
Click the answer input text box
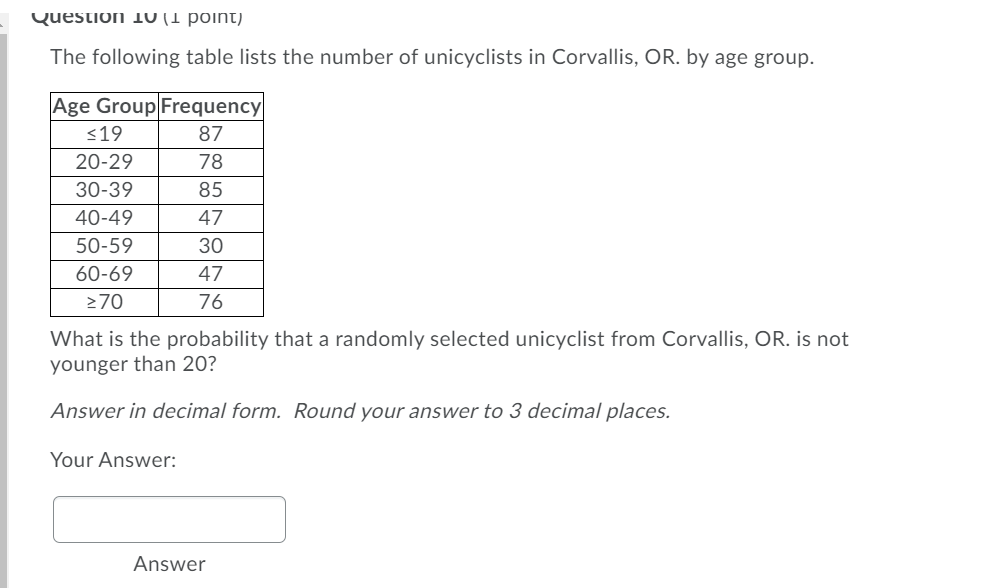pos(169,519)
